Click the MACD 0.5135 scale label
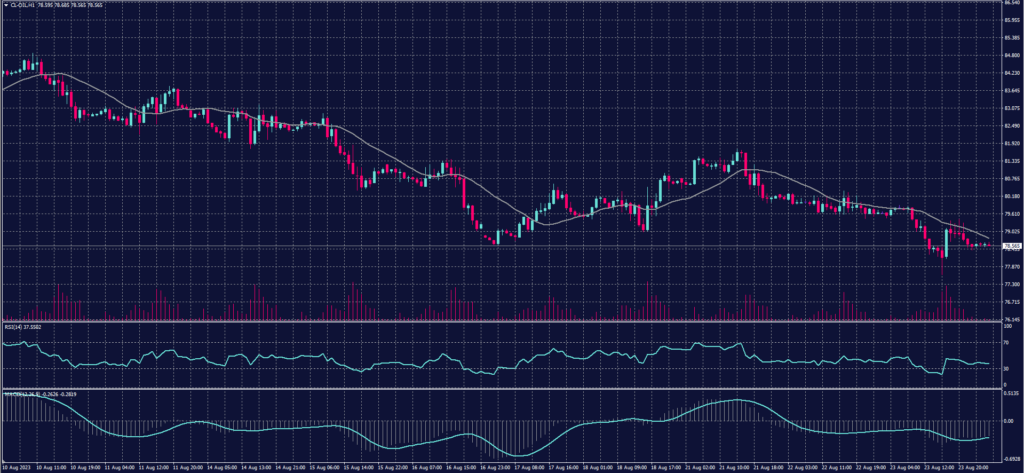 [x=1012, y=393]
